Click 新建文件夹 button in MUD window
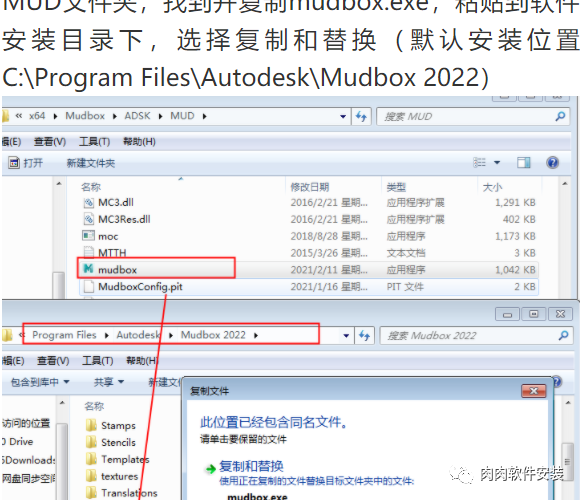This screenshot has width=582, height=500. coord(91,163)
